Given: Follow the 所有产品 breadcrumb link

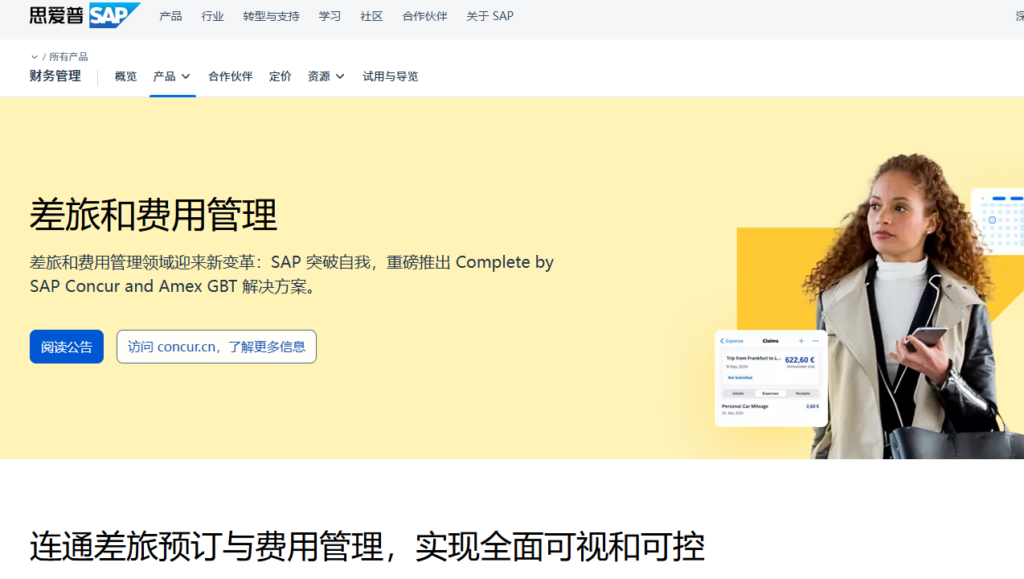Looking at the screenshot, I should (68, 57).
